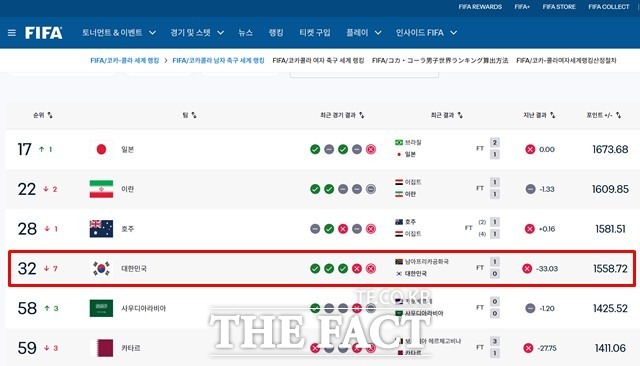Click Japan's first win checkmark icon
The height and width of the screenshot is (366, 640).
[315, 149]
